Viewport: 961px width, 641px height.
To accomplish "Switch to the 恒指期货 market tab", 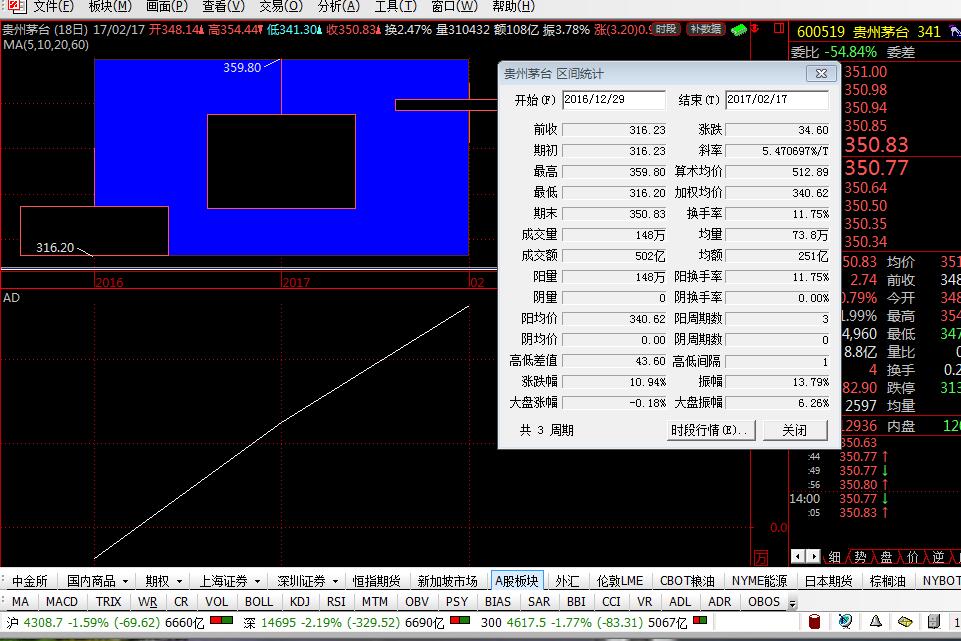I will [x=376, y=580].
